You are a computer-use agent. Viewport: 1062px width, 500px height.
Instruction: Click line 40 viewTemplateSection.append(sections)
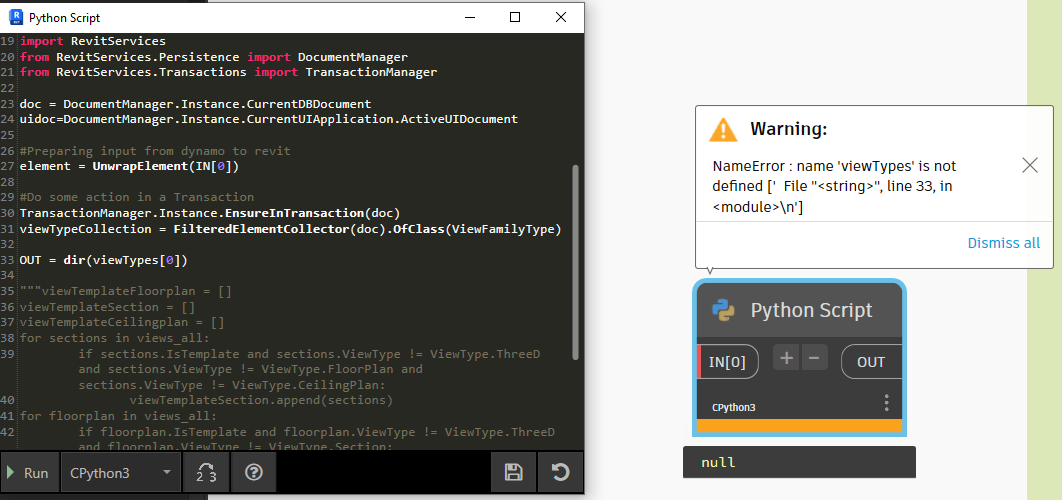(x=261, y=401)
